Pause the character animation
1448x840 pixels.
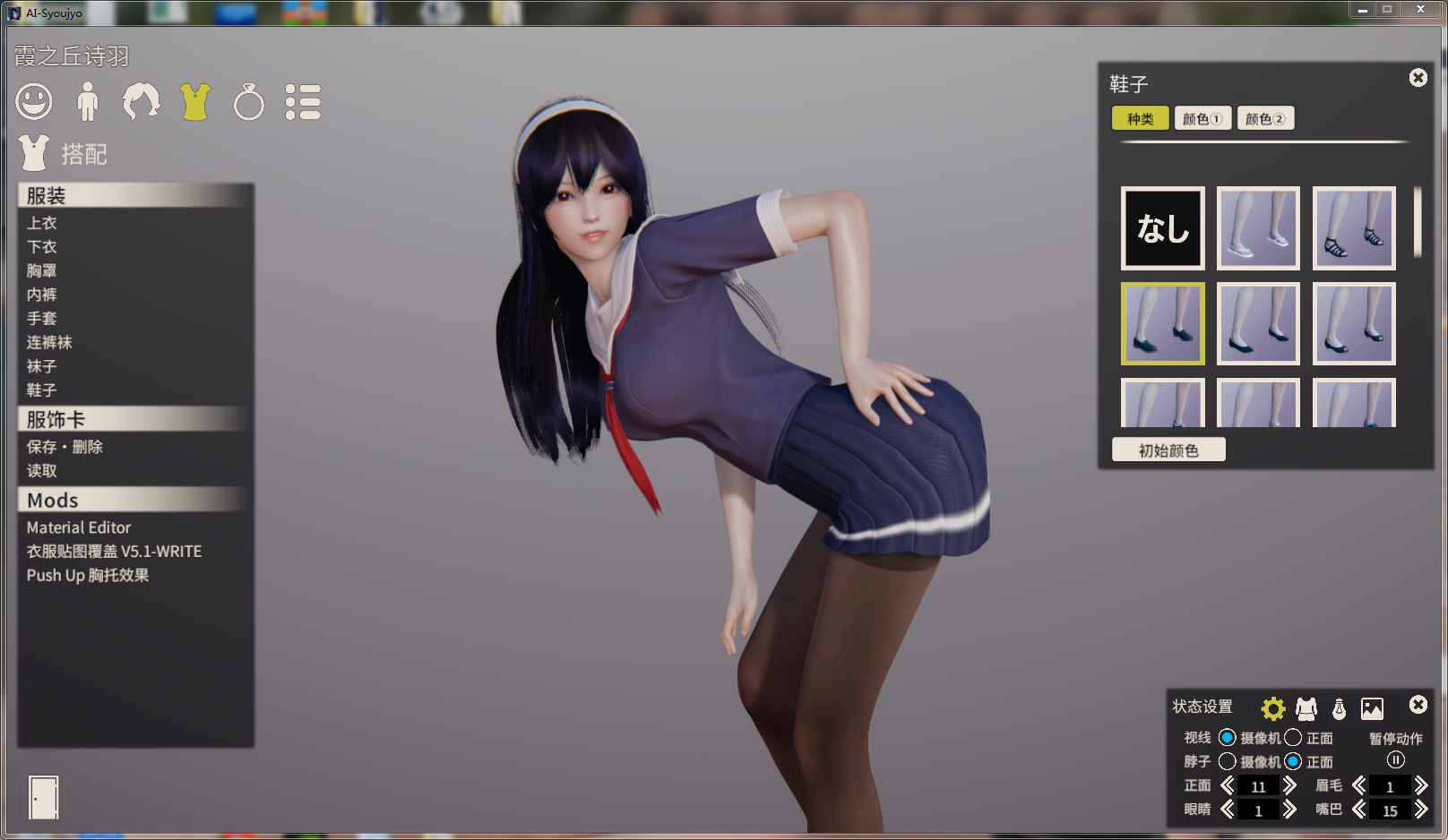[x=1395, y=760]
